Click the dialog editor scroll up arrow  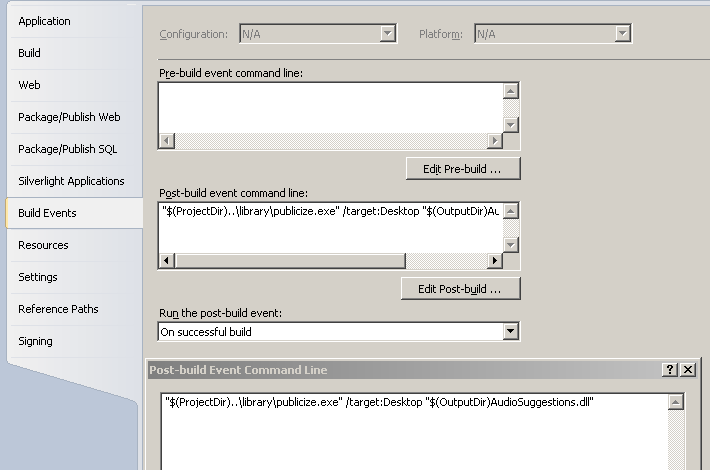point(676,402)
